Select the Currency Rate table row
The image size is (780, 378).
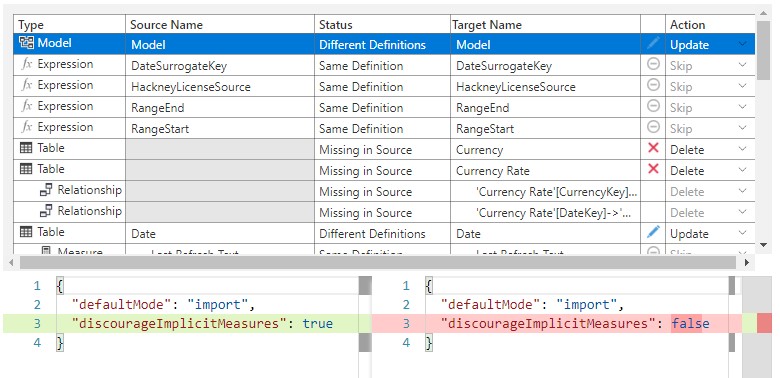(x=384, y=170)
